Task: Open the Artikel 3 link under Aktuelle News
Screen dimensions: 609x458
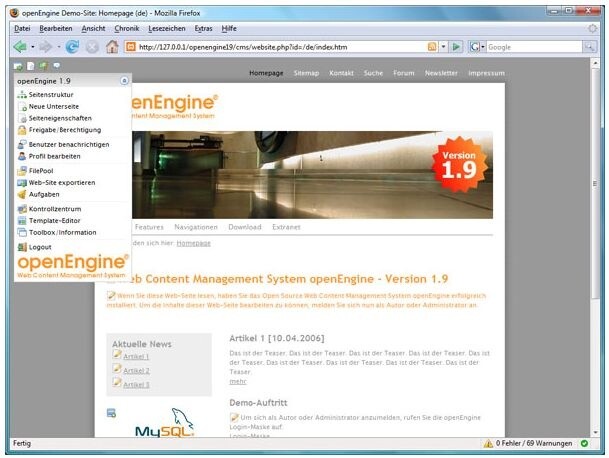Action: tap(136, 385)
